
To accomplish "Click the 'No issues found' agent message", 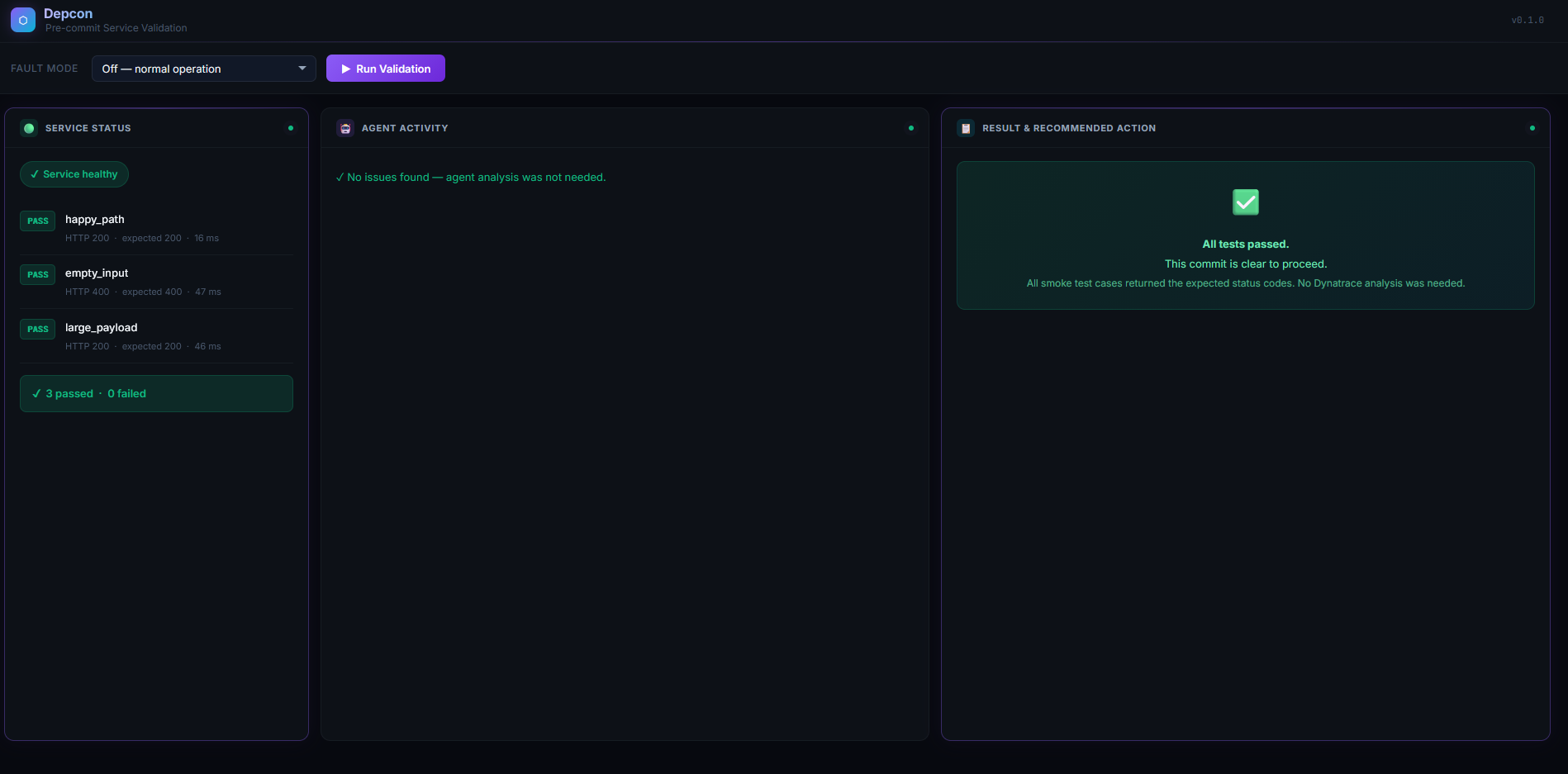I will (x=471, y=178).
